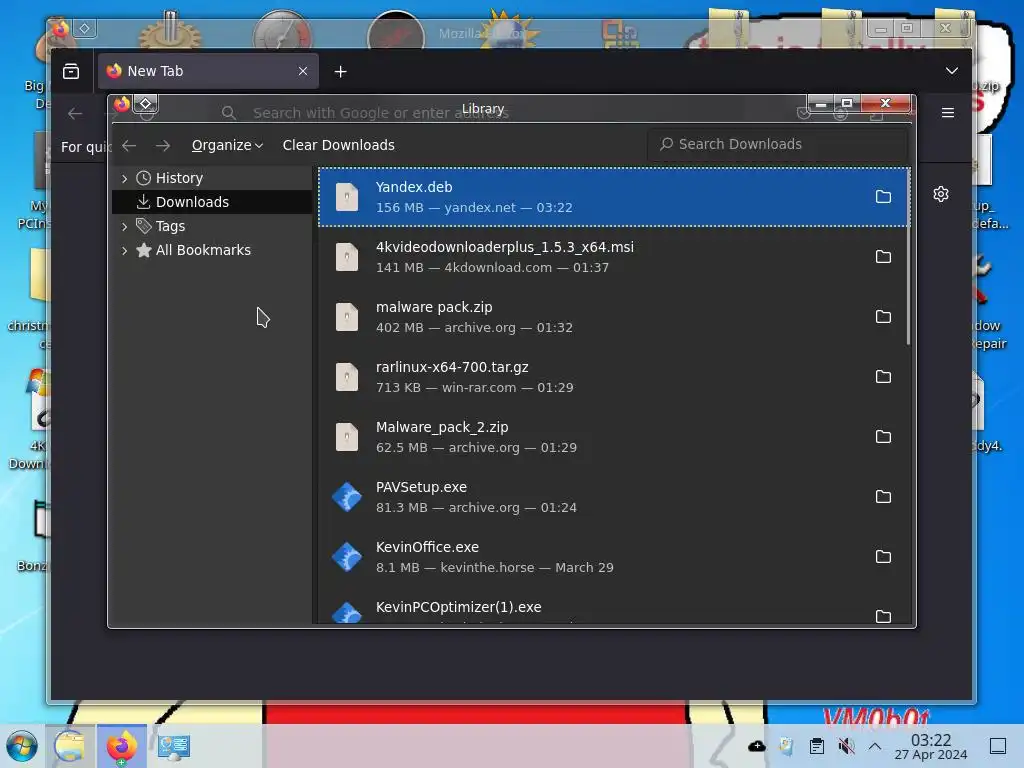Open Library window menu diamond icon

tap(146, 104)
